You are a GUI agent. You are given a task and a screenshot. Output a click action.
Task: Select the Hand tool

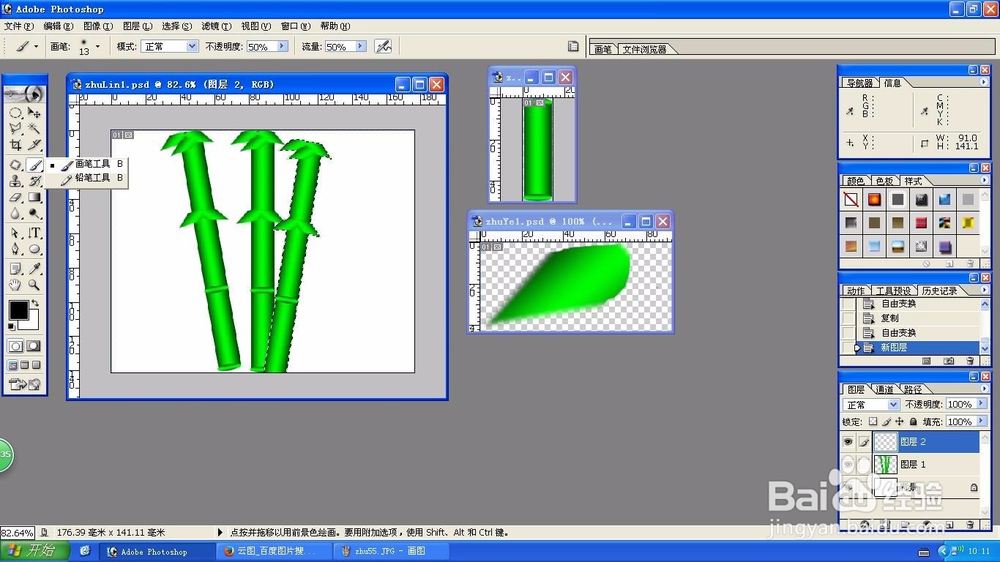[x=15, y=285]
